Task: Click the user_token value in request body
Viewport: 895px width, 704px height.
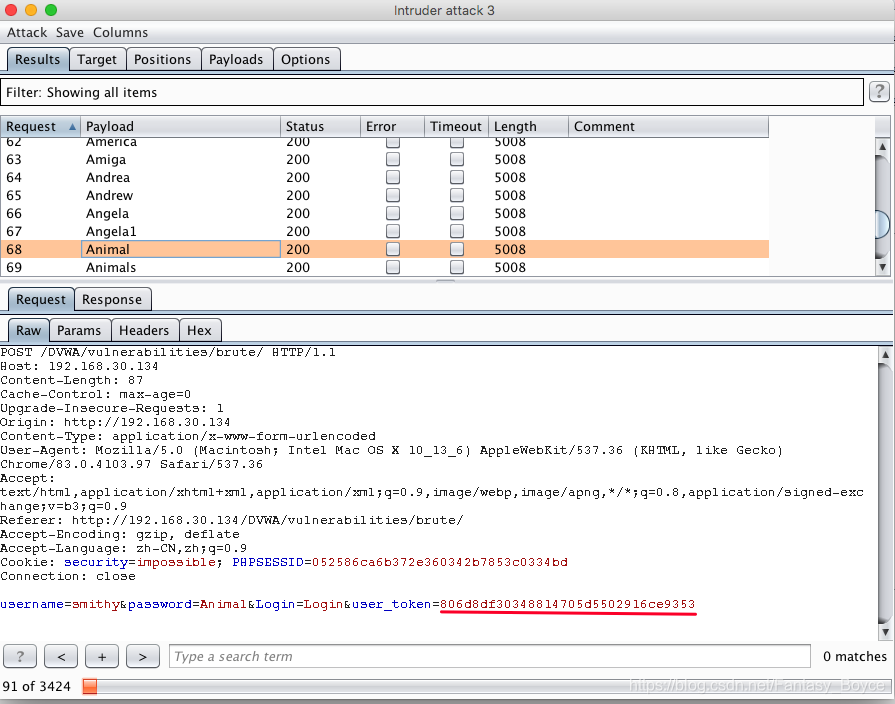Action: [x=567, y=604]
